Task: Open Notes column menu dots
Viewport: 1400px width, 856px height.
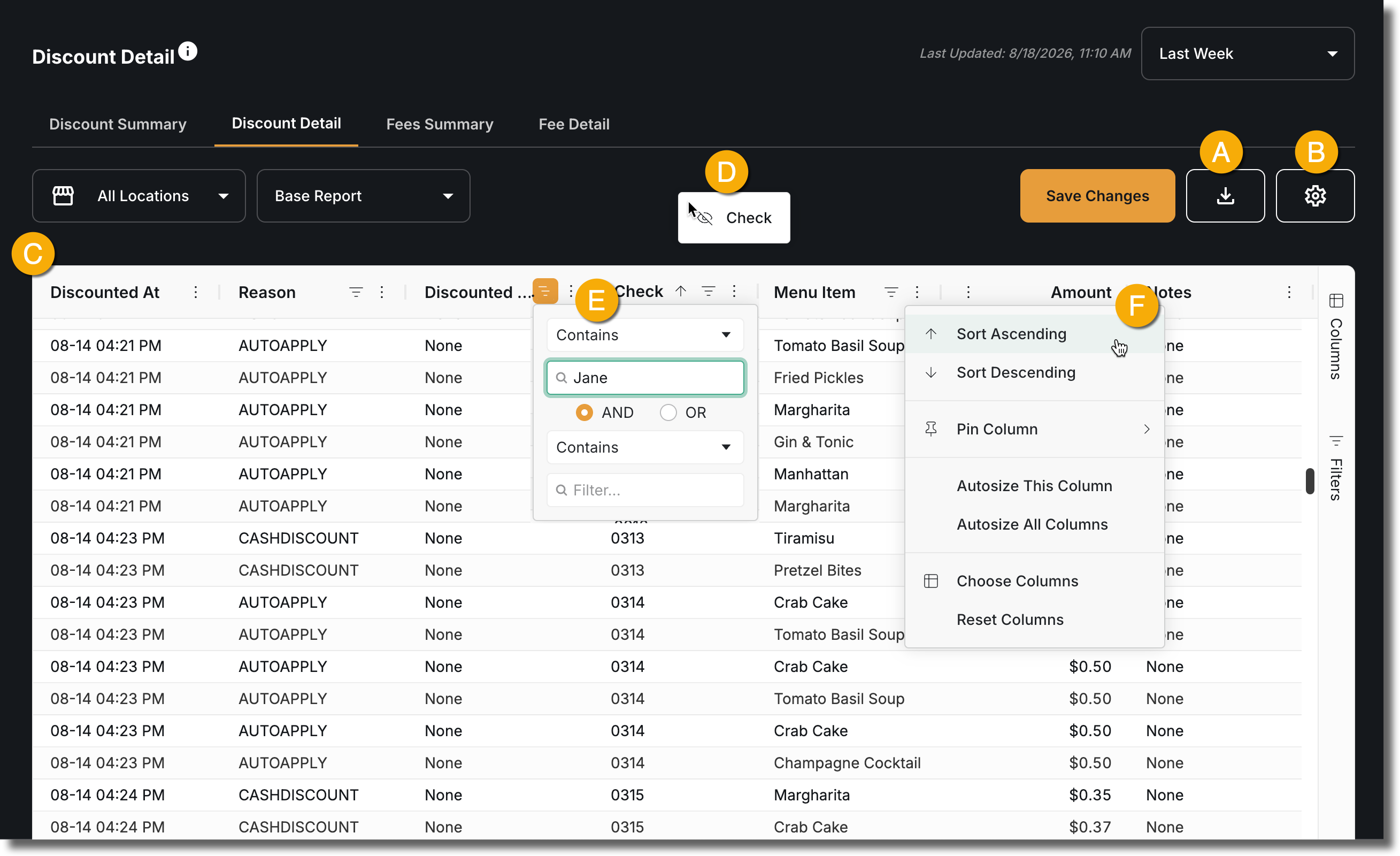Action: [x=1289, y=292]
